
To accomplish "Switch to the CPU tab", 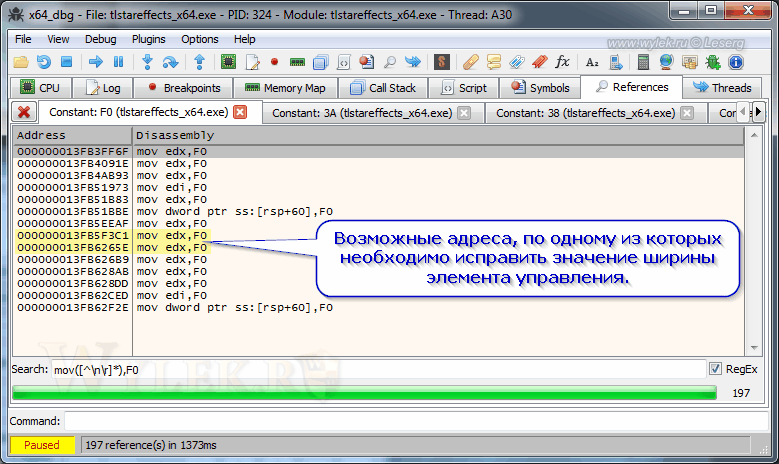I will 41,88.
